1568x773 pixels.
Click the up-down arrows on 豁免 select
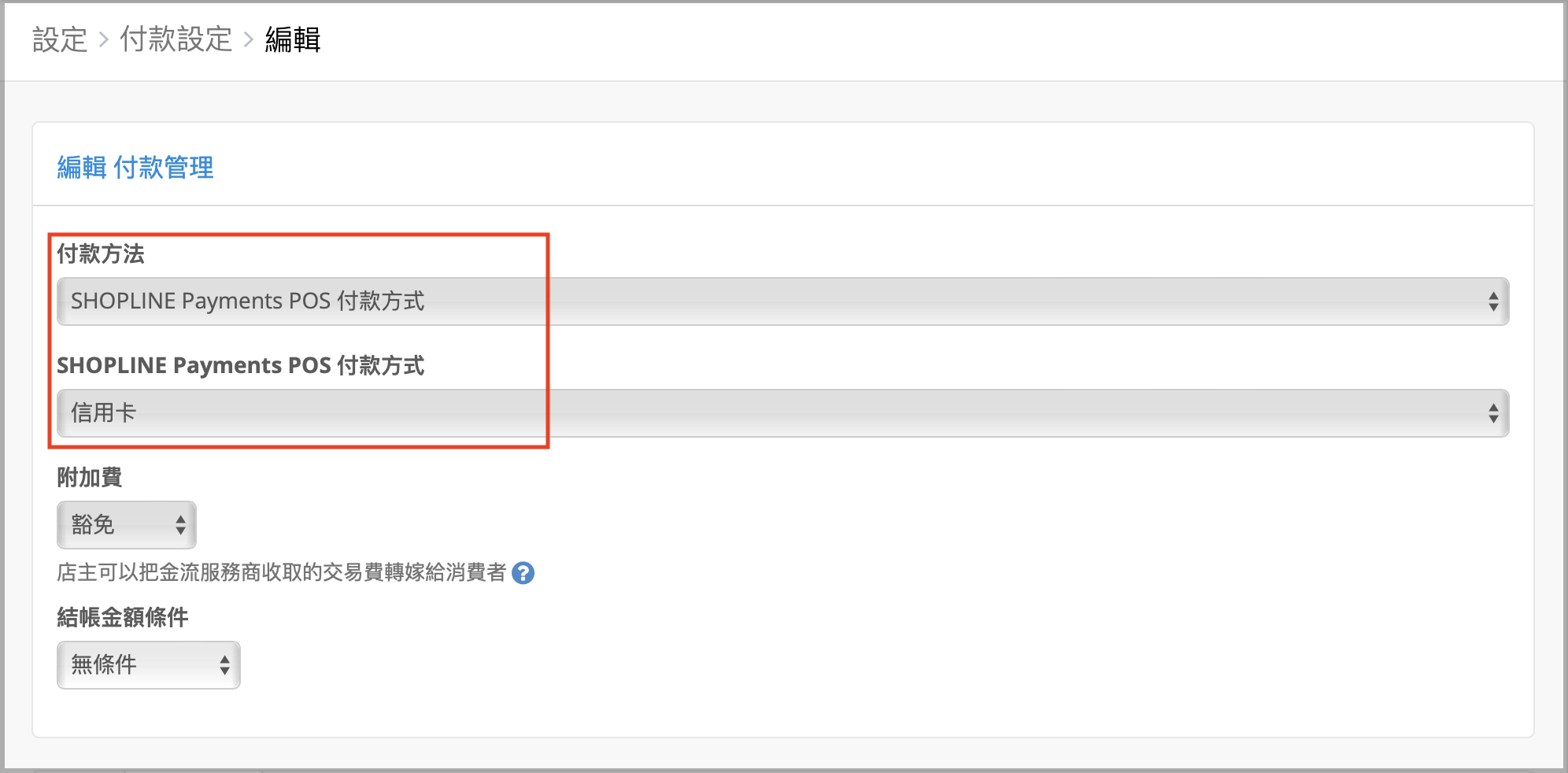[x=180, y=525]
